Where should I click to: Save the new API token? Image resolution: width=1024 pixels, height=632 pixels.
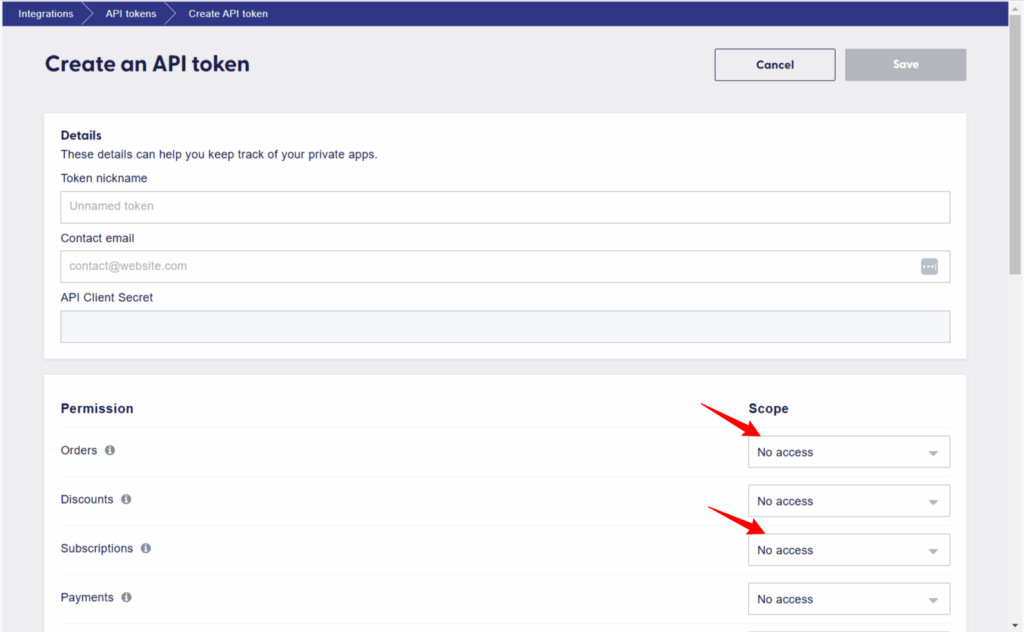pyautogui.click(x=904, y=64)
